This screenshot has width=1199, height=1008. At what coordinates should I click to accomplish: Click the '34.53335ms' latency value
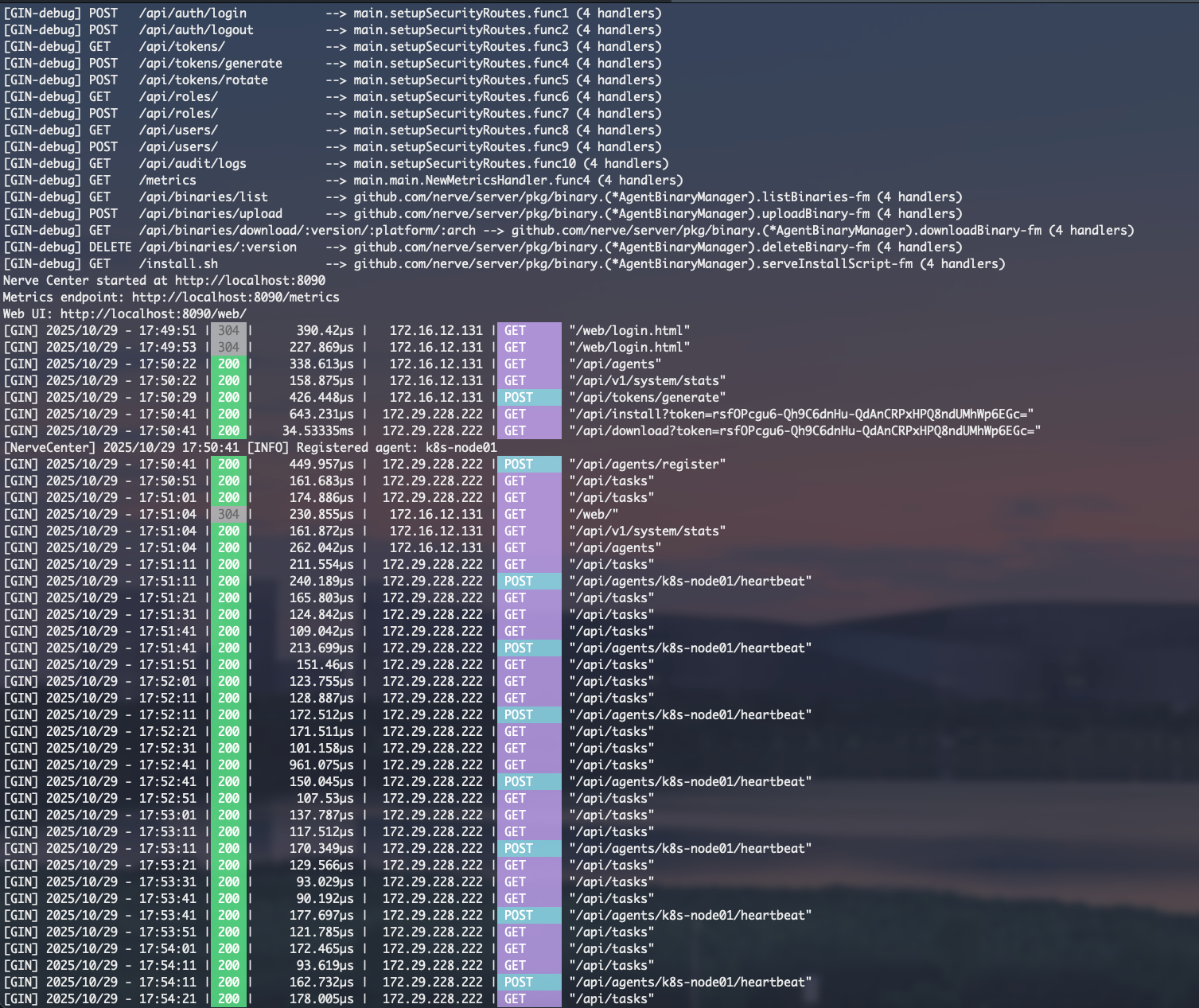tap(317, 430)
